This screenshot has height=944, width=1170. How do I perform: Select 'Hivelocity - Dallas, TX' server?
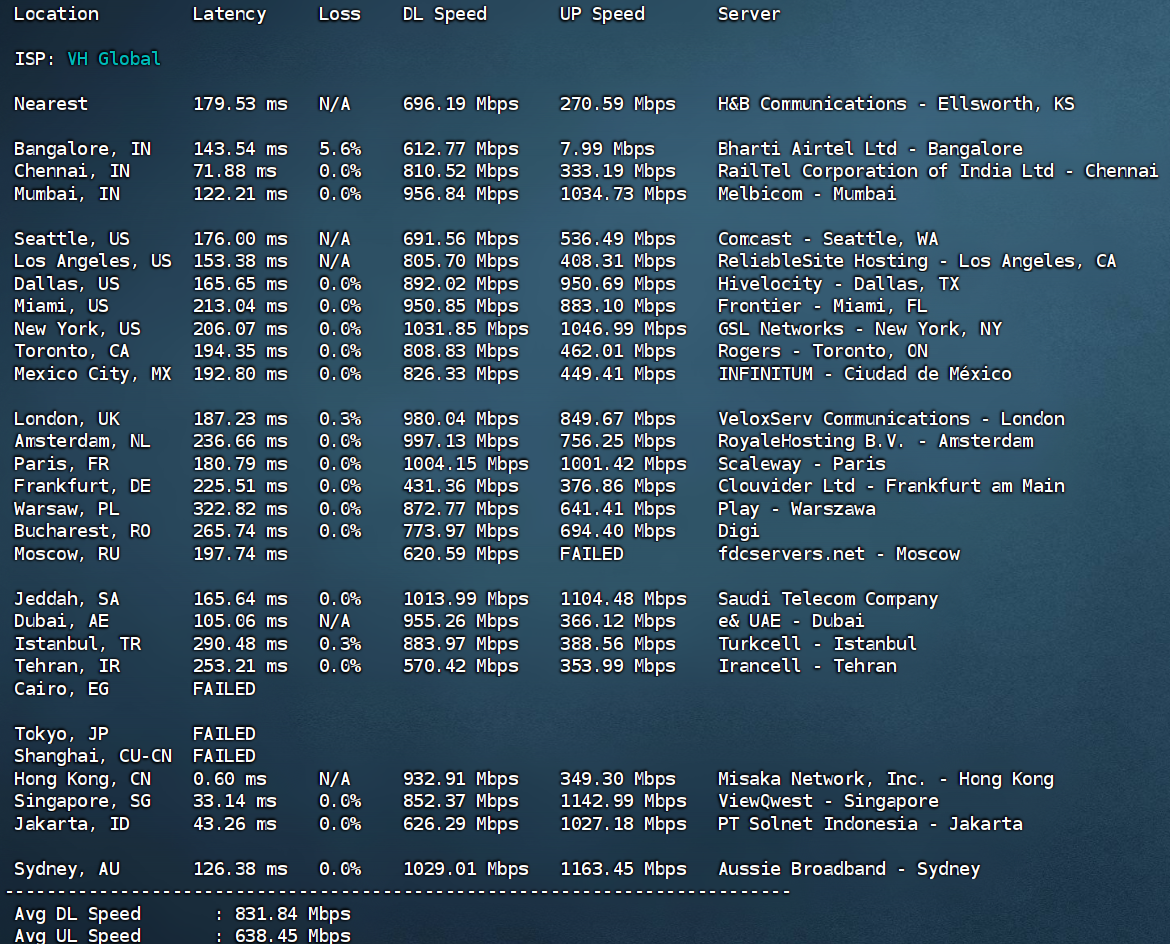coord(839,284)
